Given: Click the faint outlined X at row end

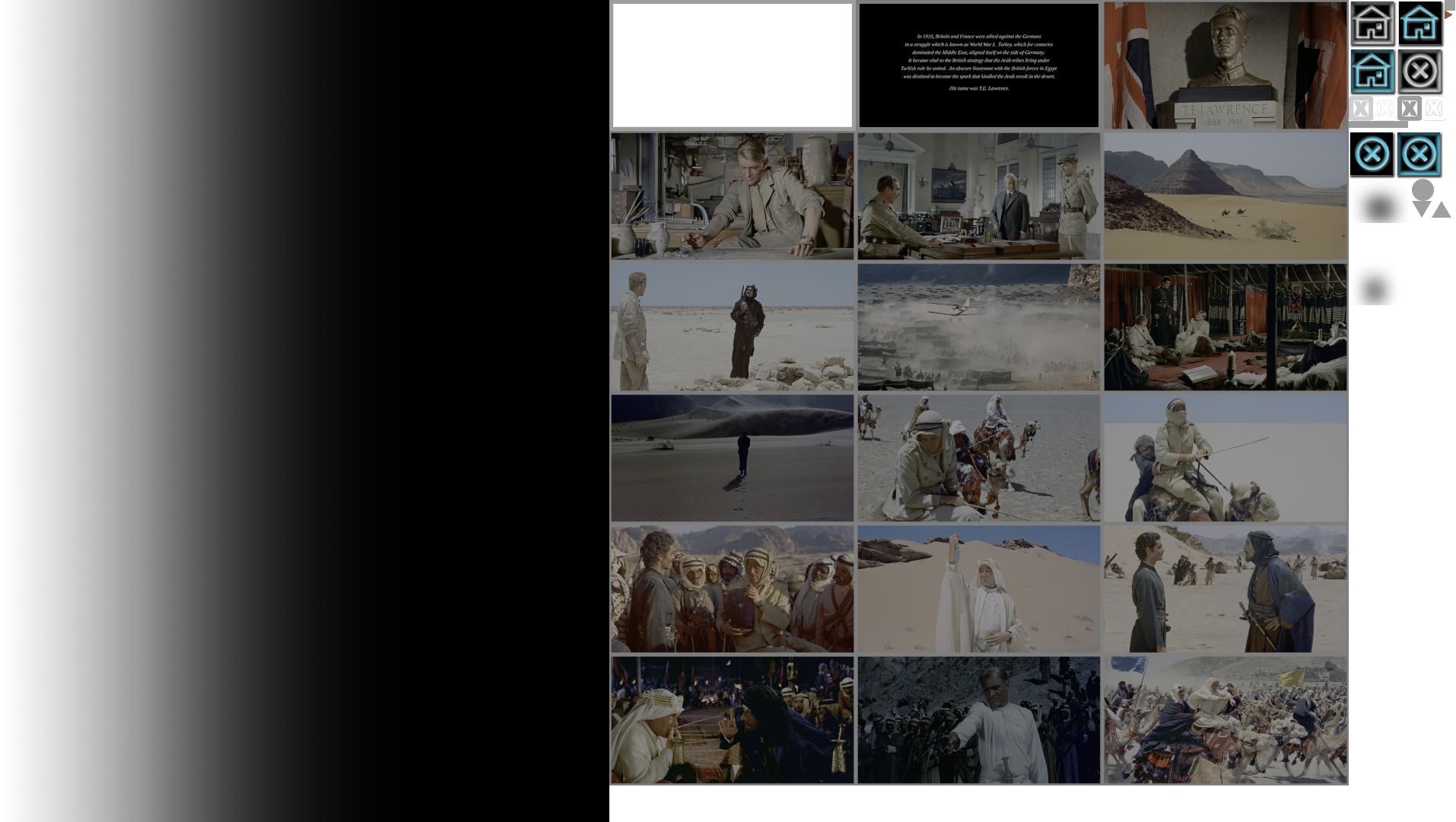Looking at the screenshot, I should point(1434,109).
